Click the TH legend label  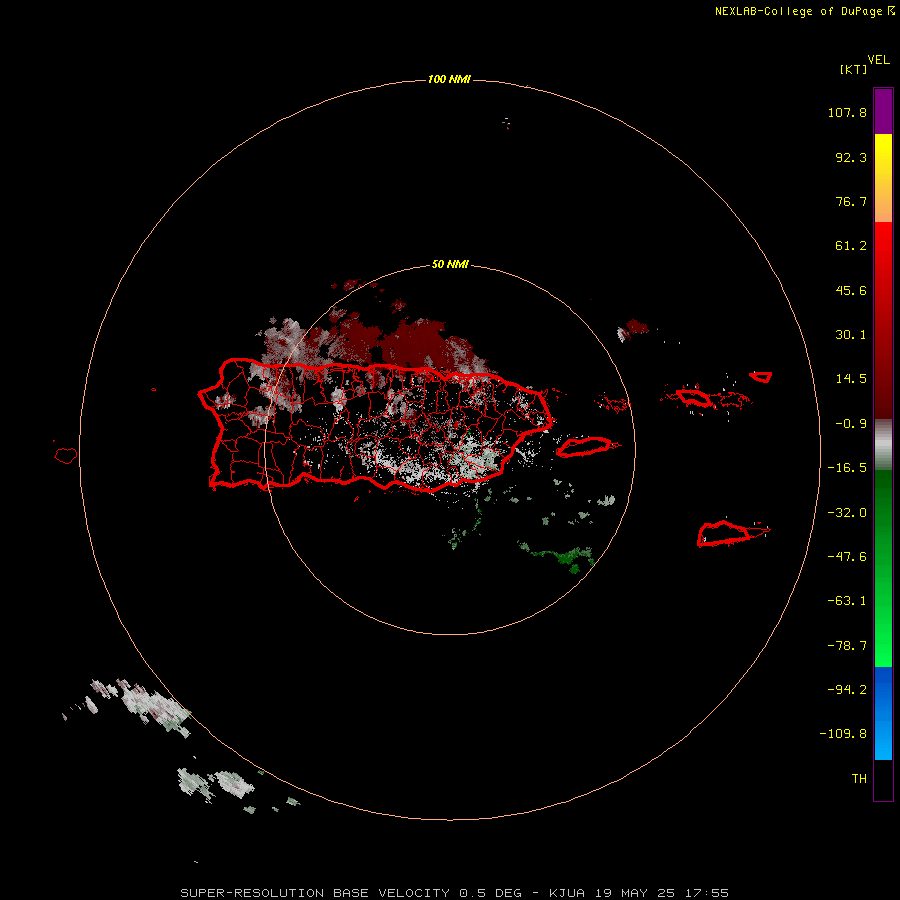coord(859,779)
